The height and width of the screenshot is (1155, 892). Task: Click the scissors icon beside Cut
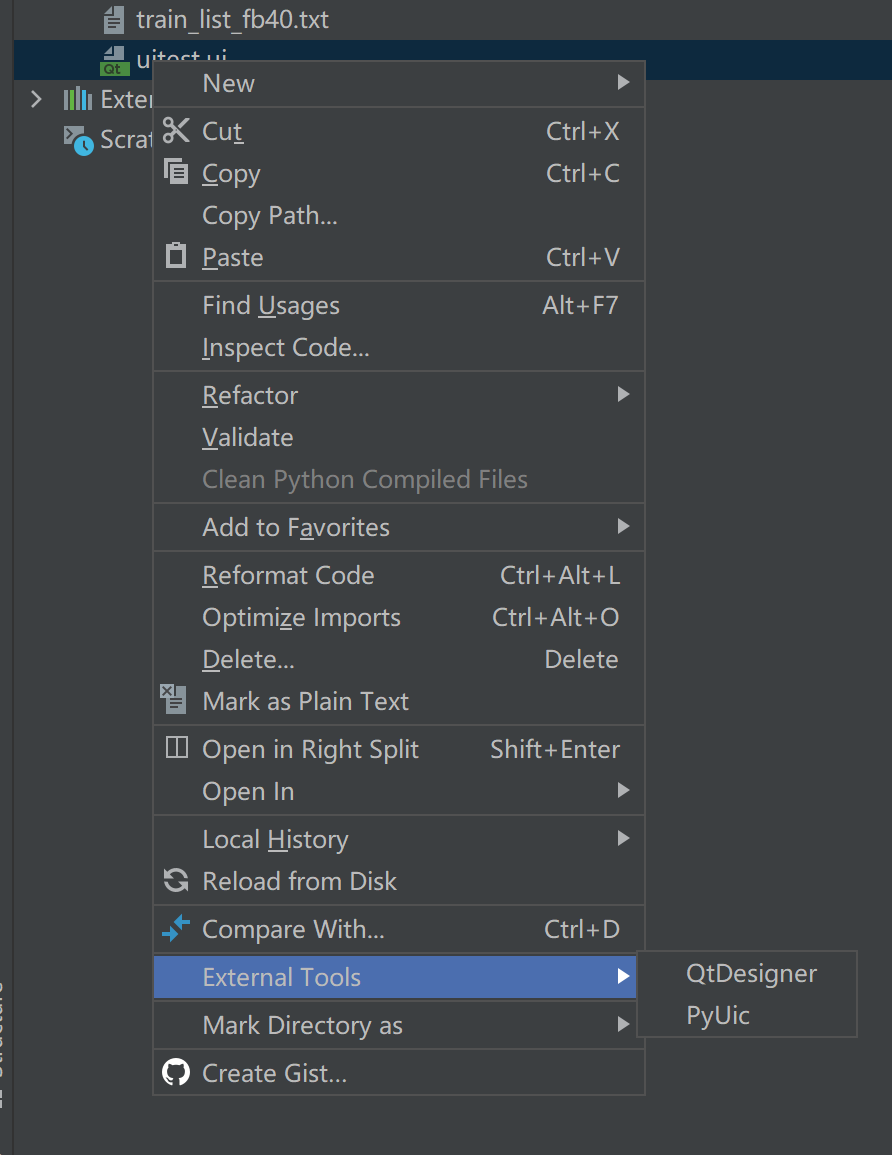pos(174,130)
